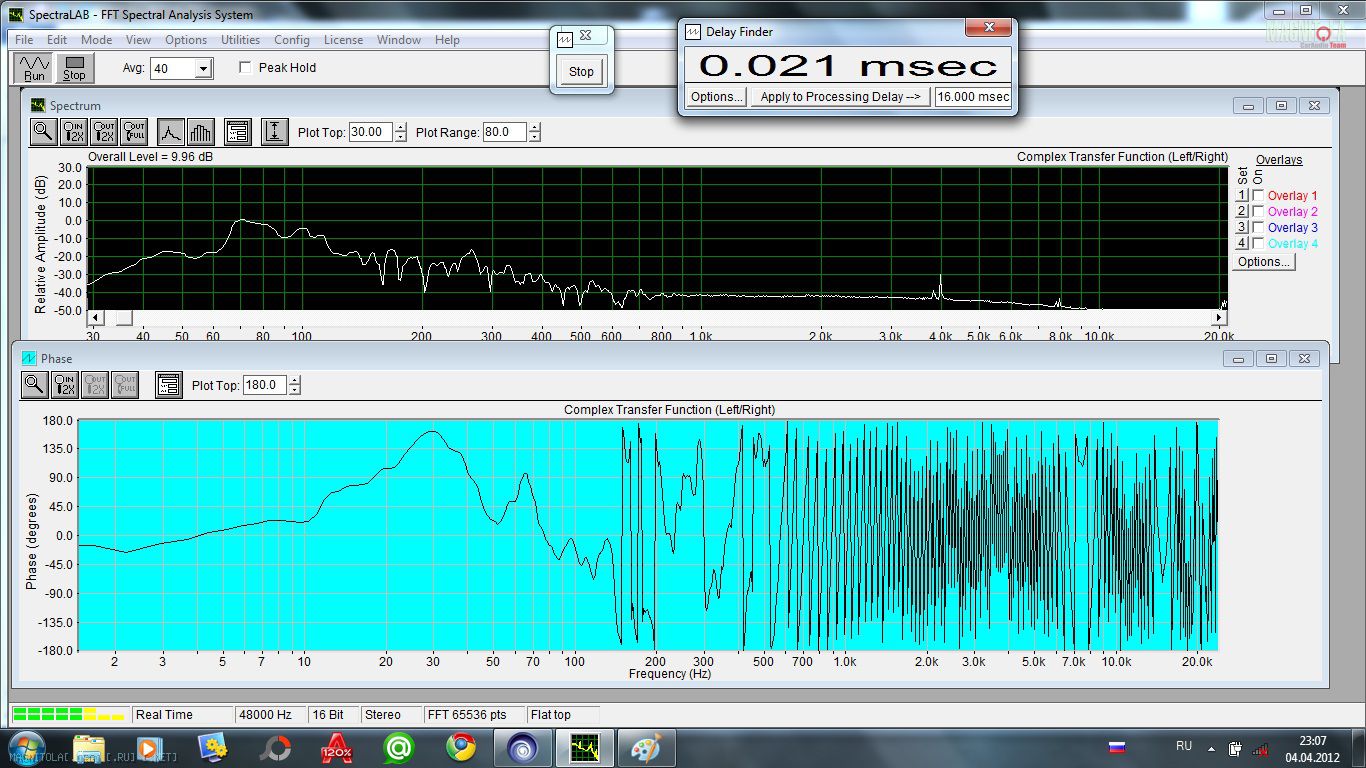
Task: Click the Spectrum window title icon
Action: click(38, 105)
